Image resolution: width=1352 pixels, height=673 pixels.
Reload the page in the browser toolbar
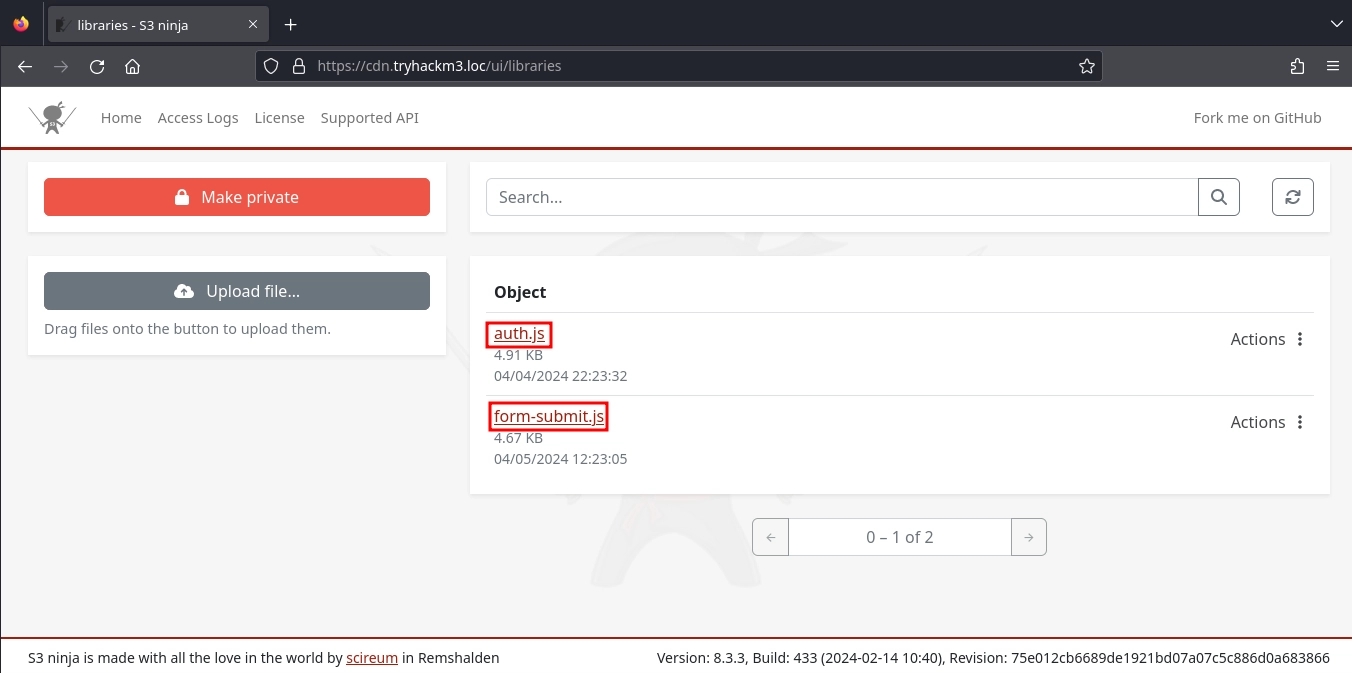[97, 66]
